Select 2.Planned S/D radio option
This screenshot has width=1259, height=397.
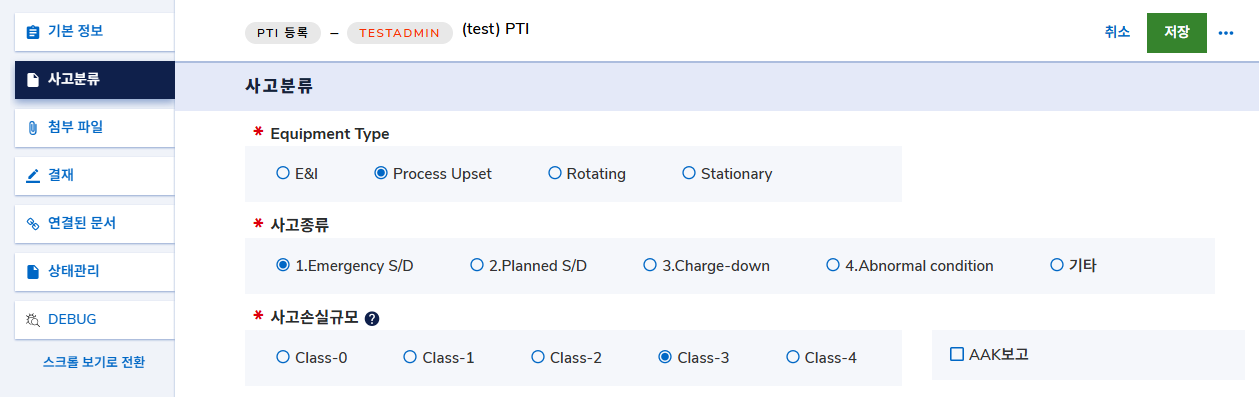[477, 265]
